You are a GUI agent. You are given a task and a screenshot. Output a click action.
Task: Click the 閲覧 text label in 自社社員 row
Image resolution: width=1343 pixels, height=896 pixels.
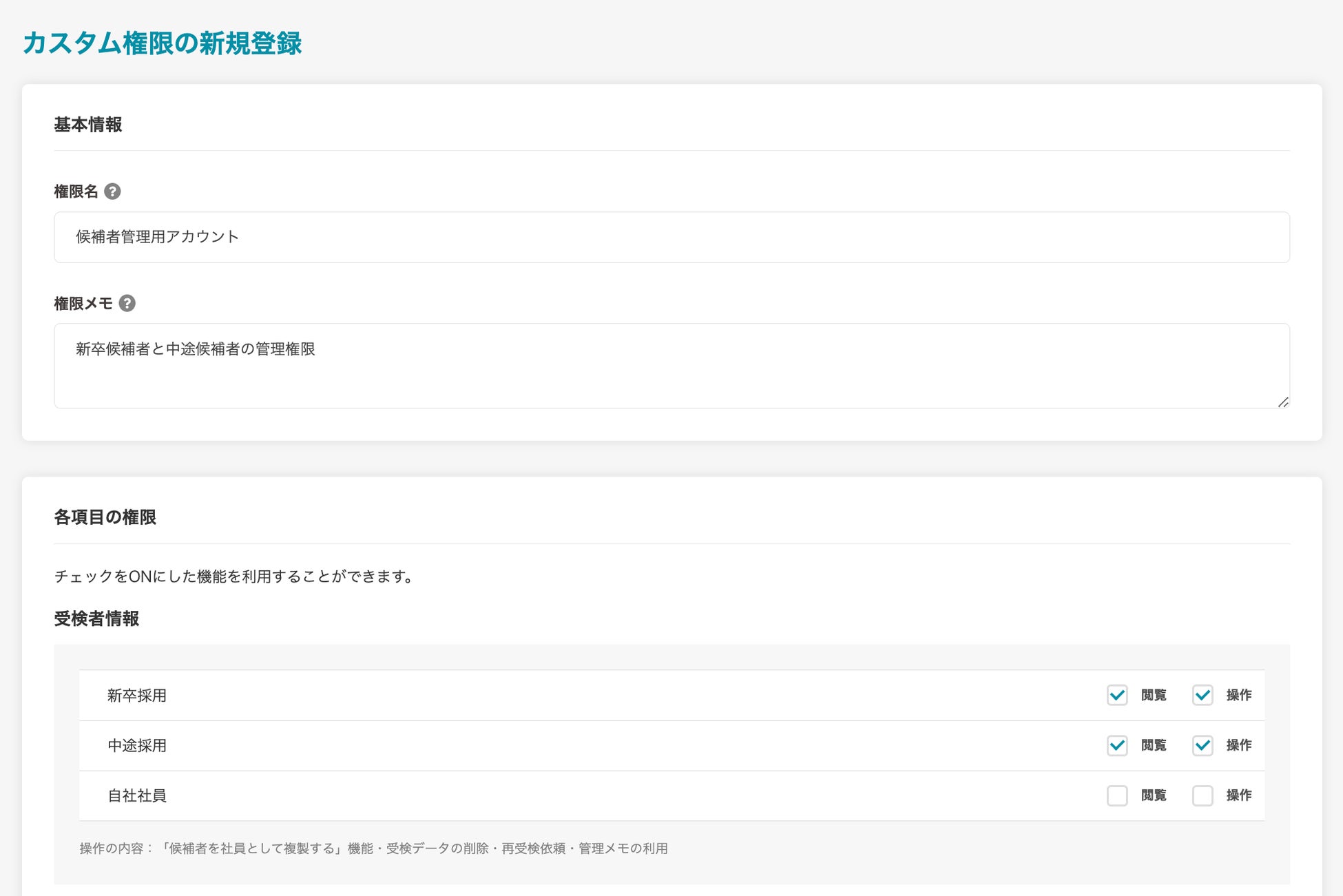point(1154,795)
